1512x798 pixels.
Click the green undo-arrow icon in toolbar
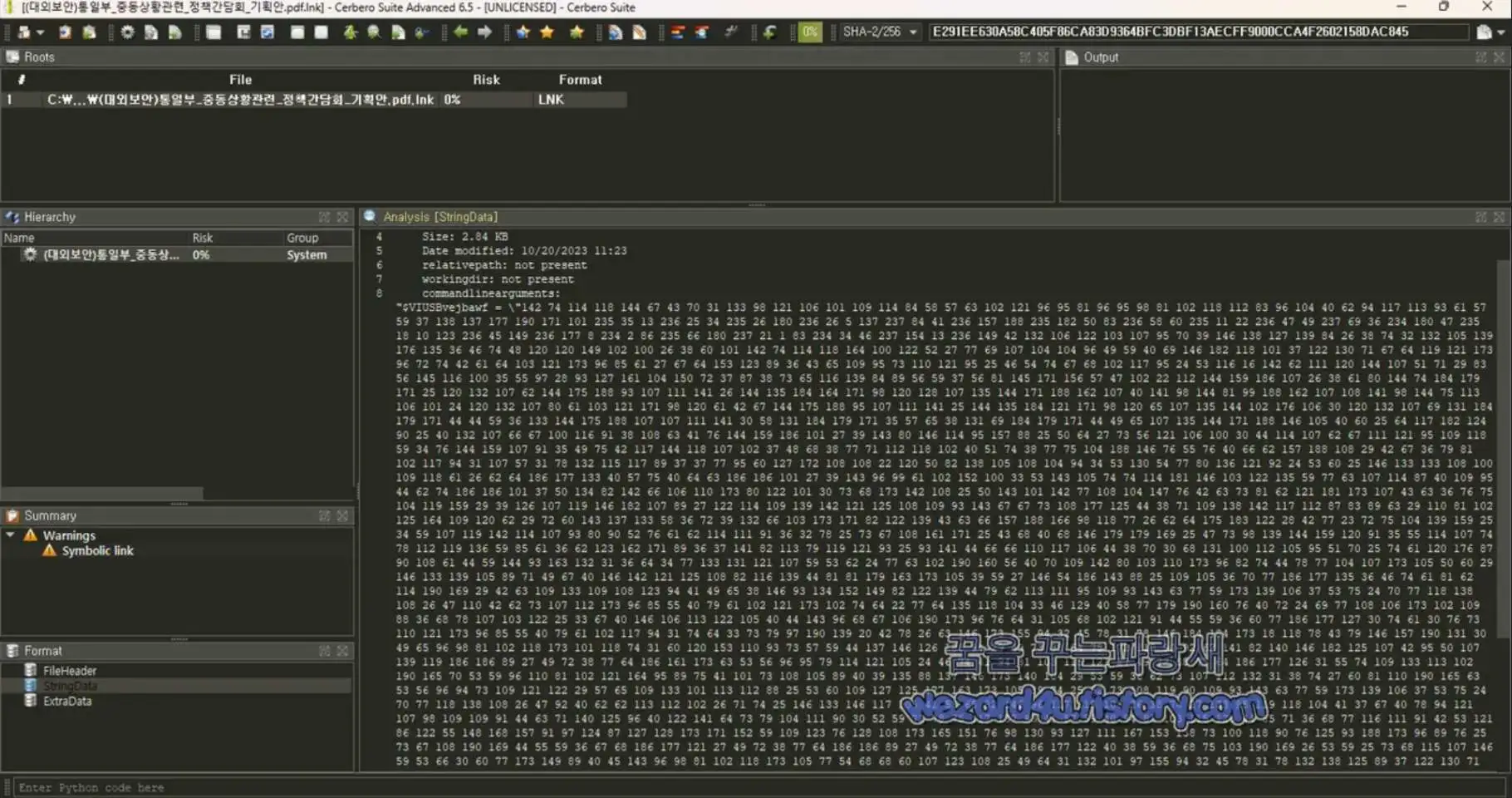click(770, 32)
